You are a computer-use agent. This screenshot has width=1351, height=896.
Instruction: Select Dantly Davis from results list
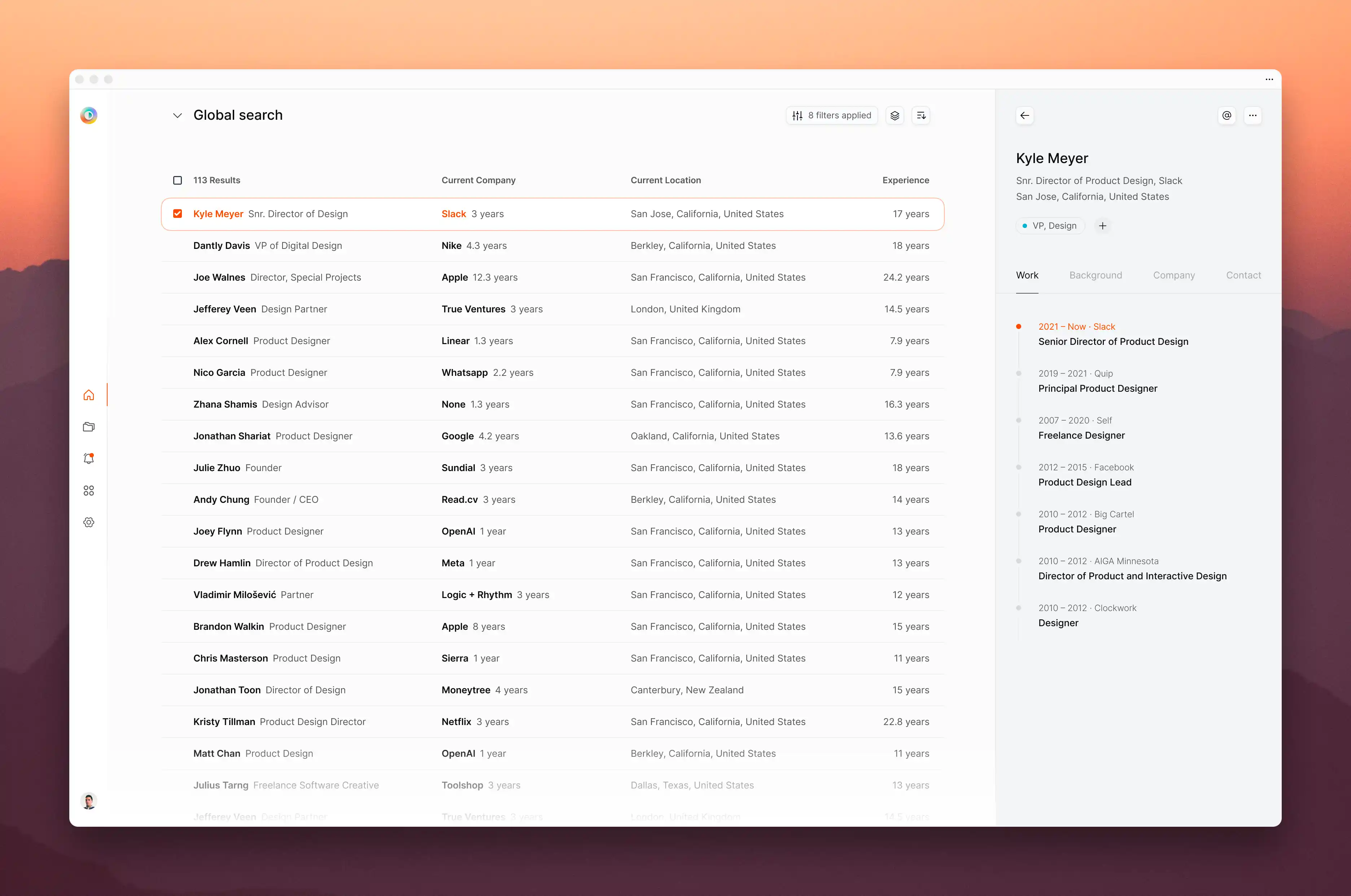click(x=221, y=245)
